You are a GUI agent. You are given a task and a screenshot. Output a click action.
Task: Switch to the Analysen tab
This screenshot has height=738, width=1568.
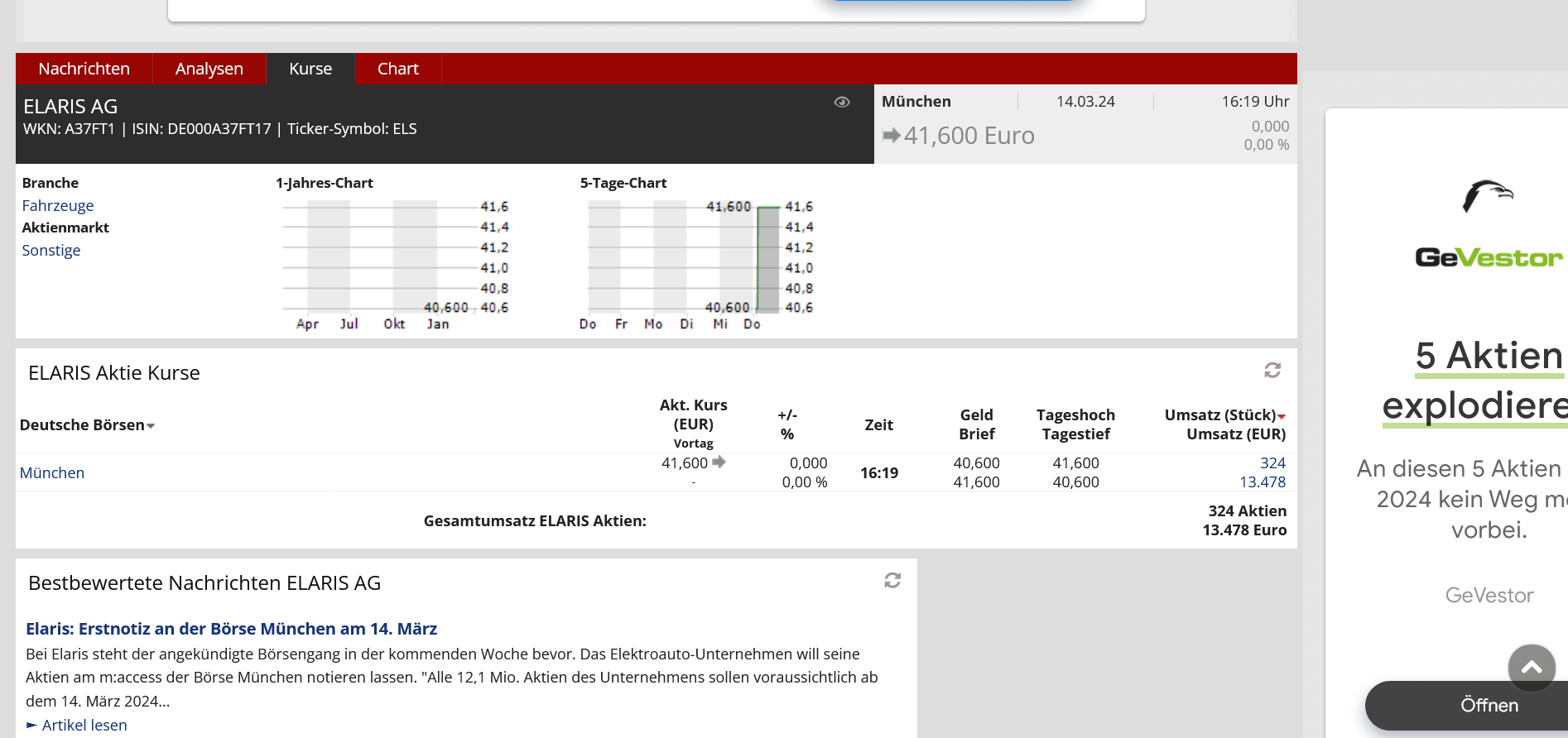[x=209, y=69]
